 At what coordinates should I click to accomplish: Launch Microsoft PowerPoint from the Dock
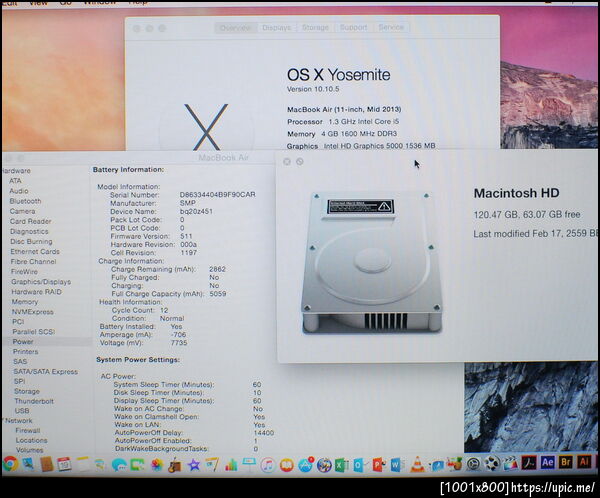(x=378, y=465)
